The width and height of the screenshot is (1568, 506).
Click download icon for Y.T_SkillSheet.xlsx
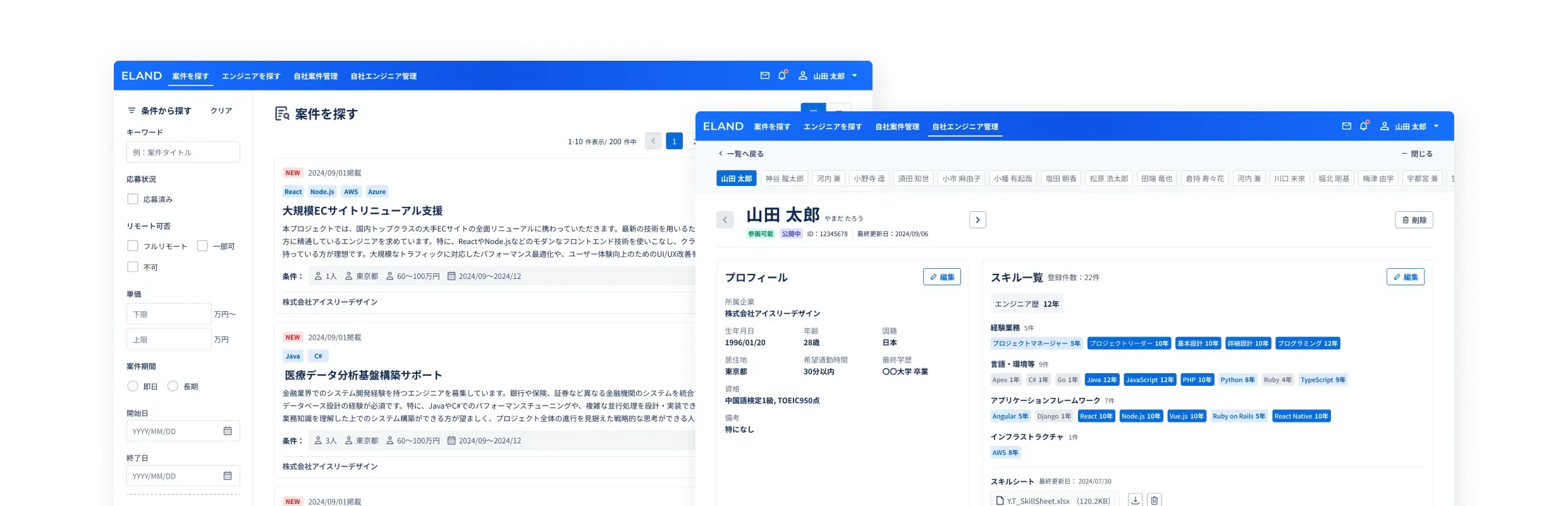click(1136, 500)
